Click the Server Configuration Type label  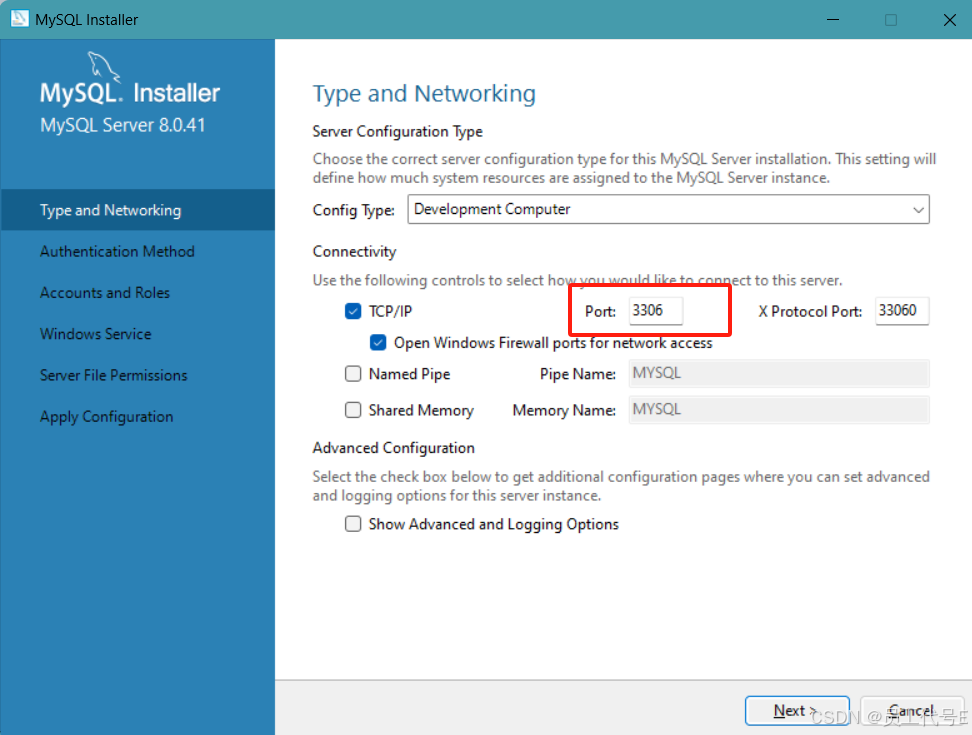397,131
